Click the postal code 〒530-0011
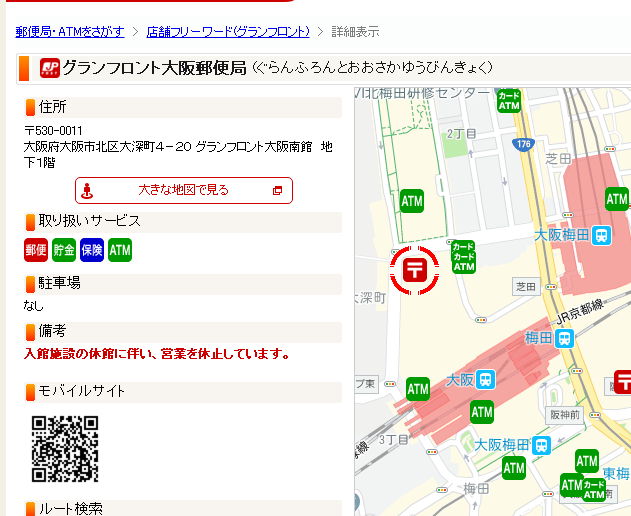Viewport: 631px width, 516px height. [53, 131]
